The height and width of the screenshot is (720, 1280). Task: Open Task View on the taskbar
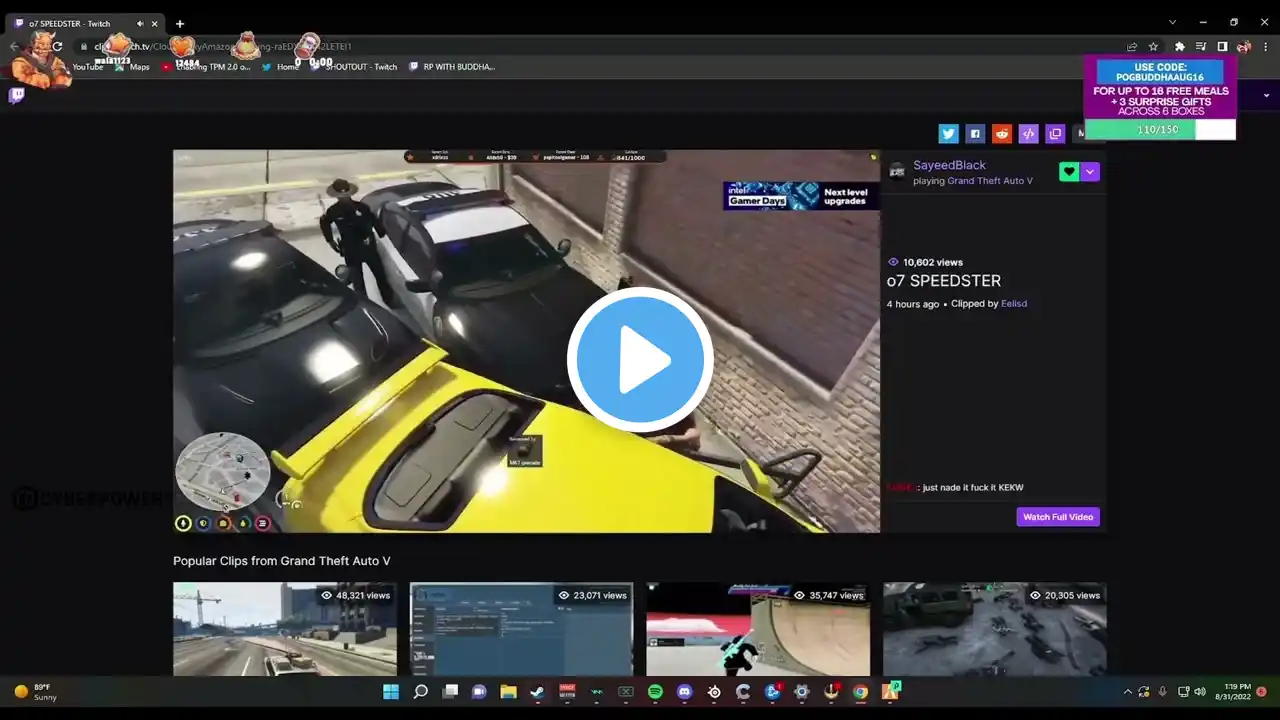451,691
